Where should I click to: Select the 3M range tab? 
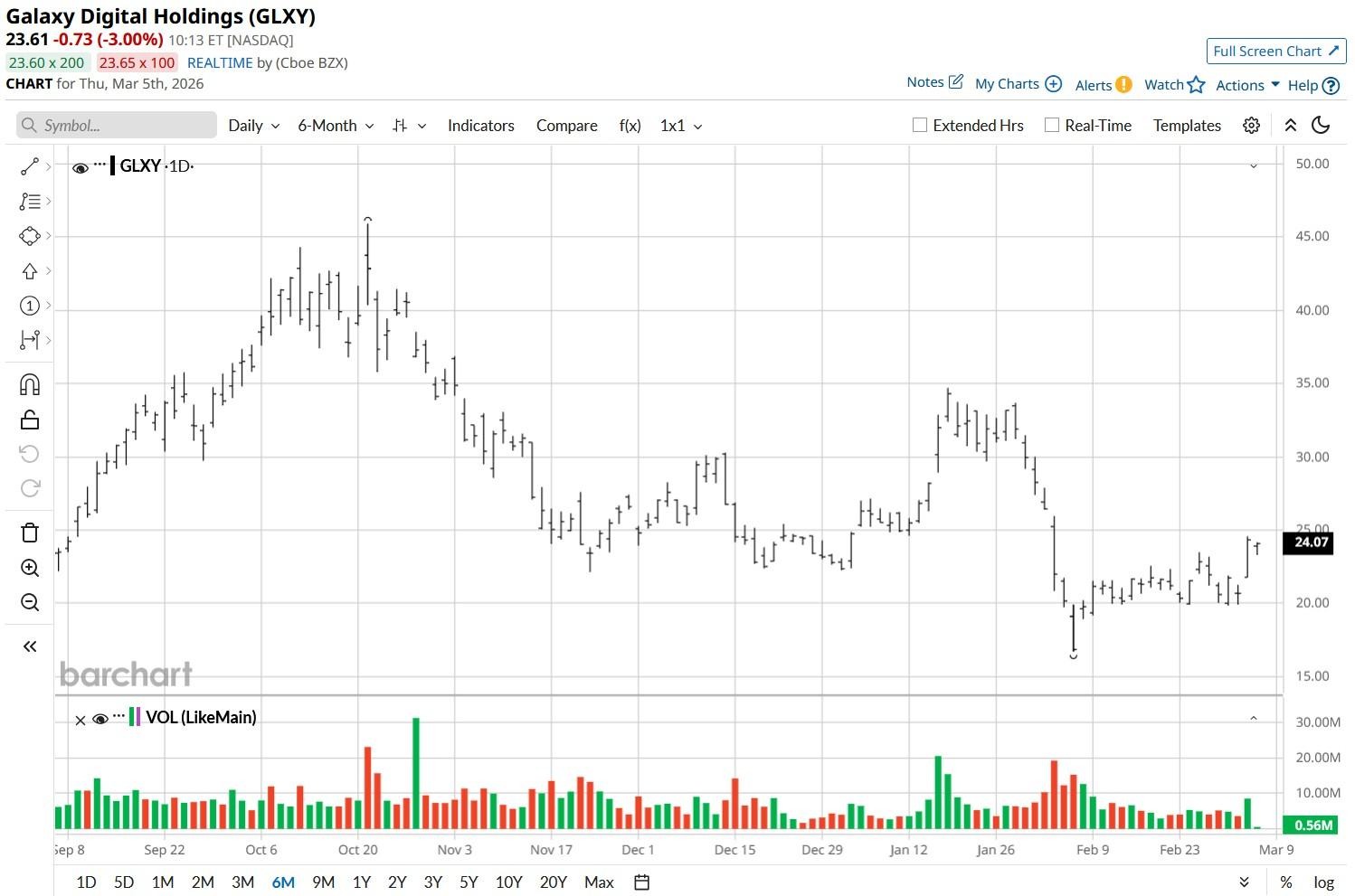(242, 882)
